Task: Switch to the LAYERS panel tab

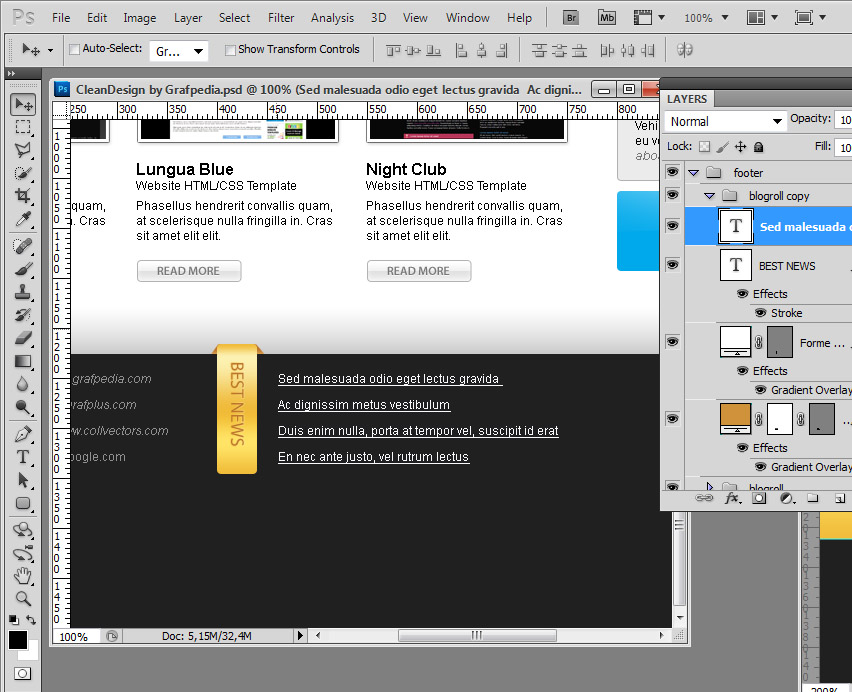Action: [687, 99]
